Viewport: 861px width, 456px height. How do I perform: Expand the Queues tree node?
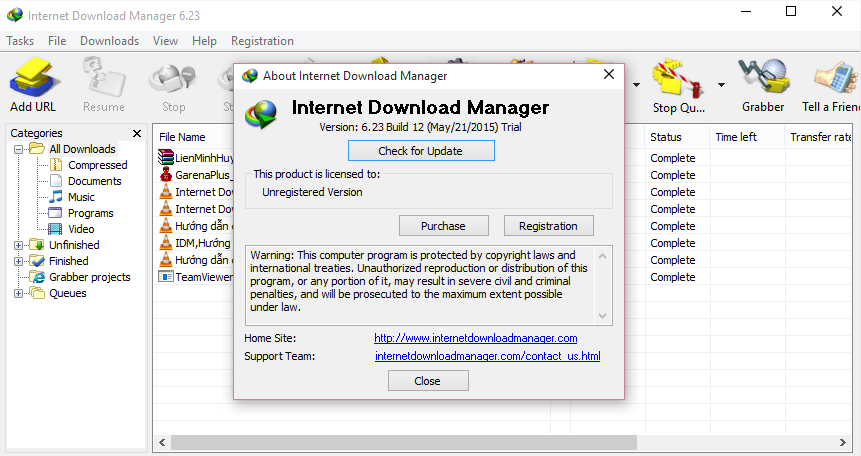pyautogui.click(x=19, y=293)
